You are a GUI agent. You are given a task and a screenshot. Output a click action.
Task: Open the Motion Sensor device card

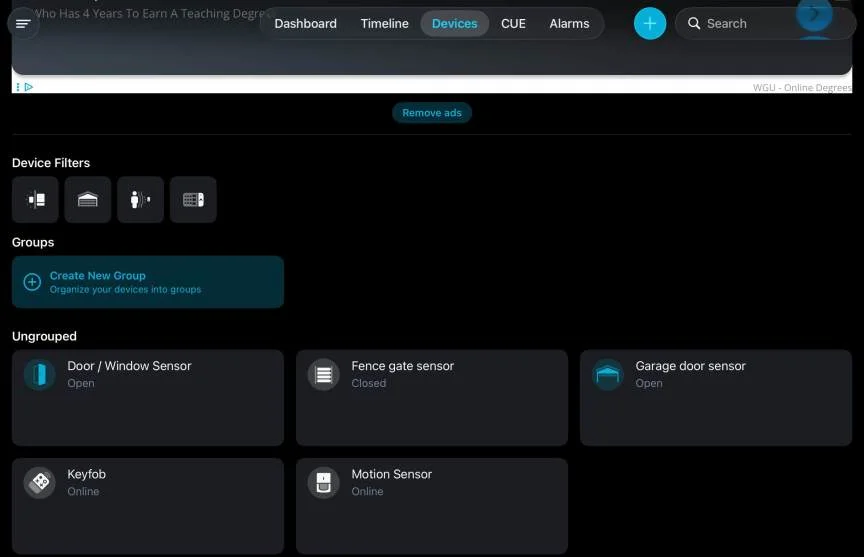tap(432, 506)
